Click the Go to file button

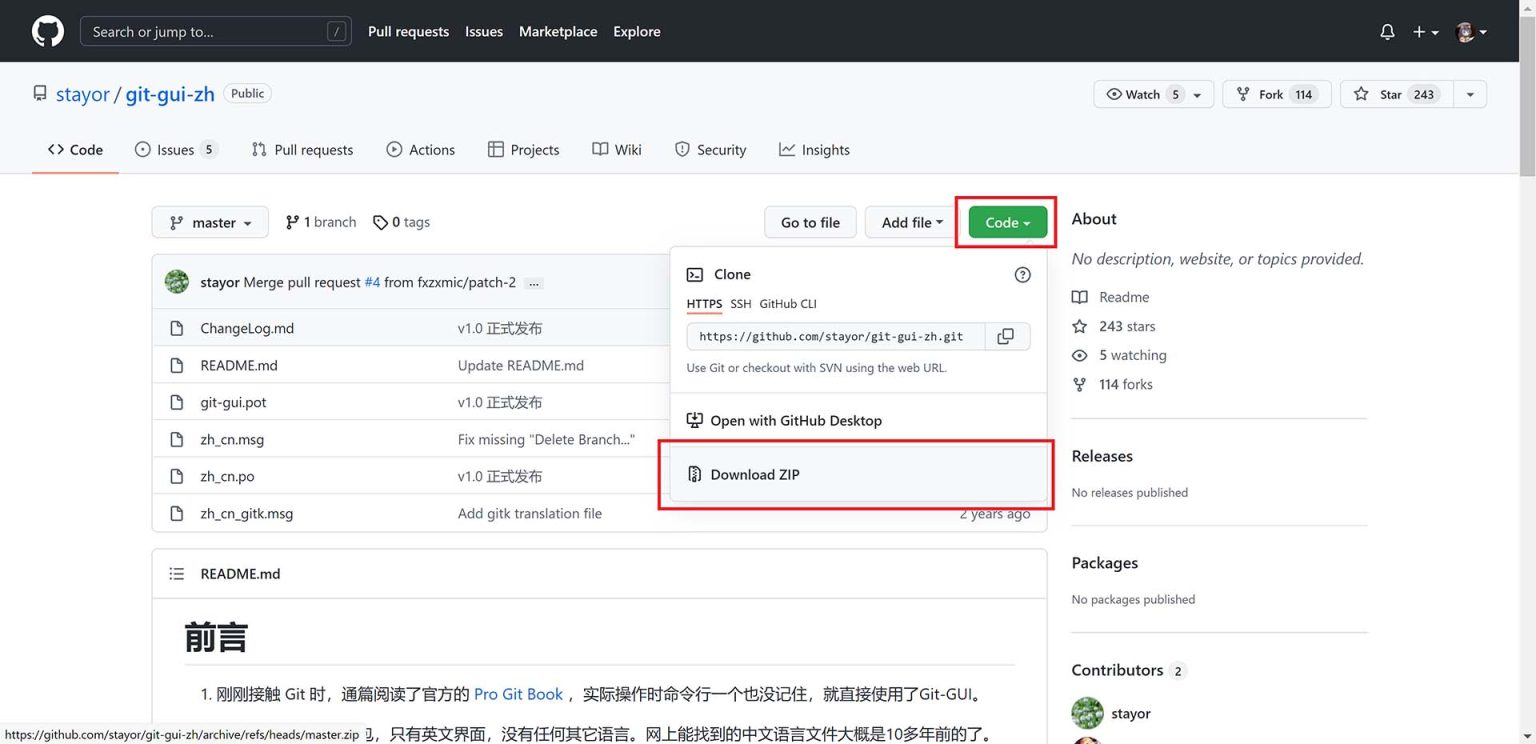tap(810, 222)
